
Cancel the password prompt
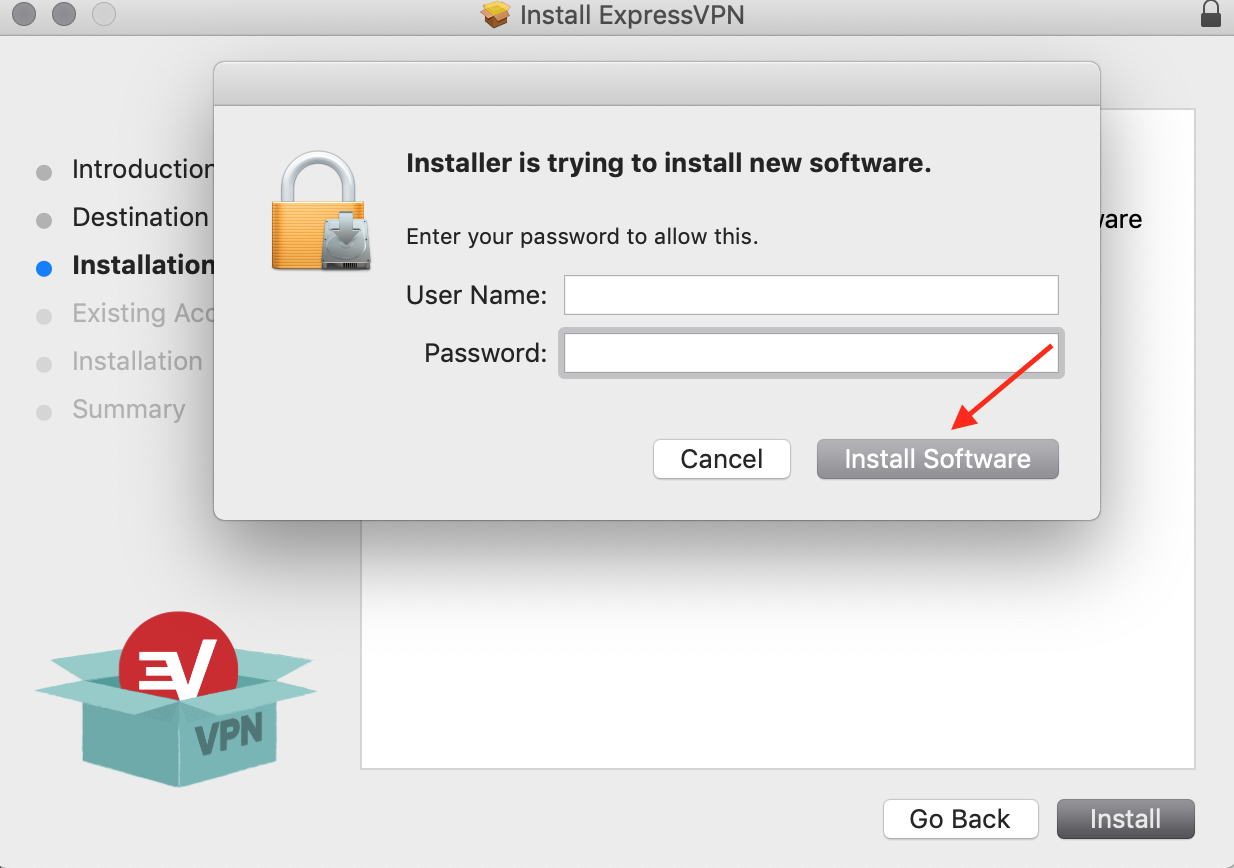pyautogui.click(x=722, y=459)
